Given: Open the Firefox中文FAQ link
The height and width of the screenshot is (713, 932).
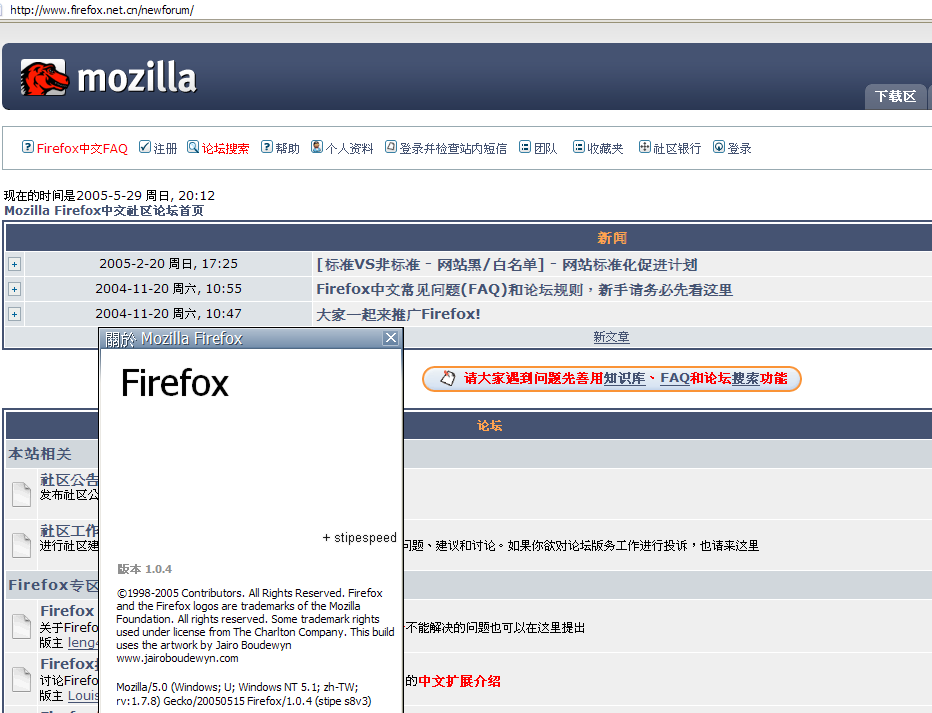Looking at the screenshot, I should tap(82, 148).
